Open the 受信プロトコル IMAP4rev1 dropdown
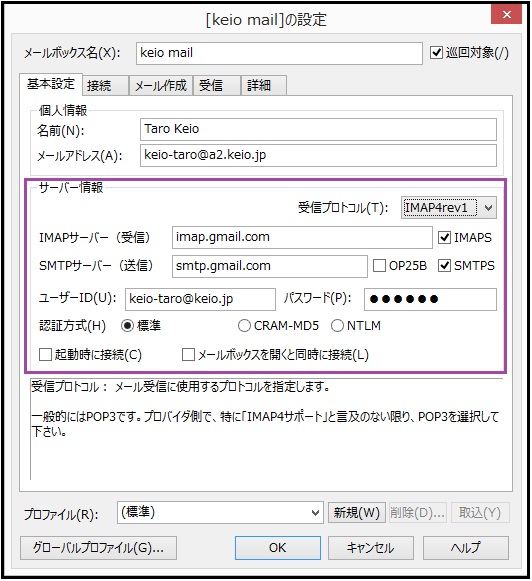Screen dimensions: 532x581 point(449,208)
